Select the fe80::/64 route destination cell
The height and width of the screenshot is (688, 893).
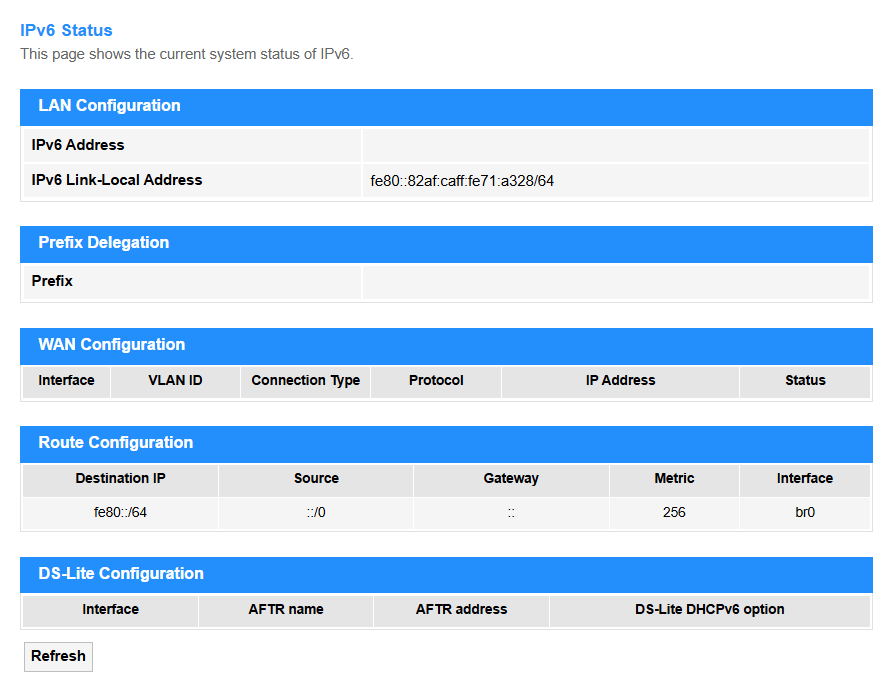(x=120, y=513)
